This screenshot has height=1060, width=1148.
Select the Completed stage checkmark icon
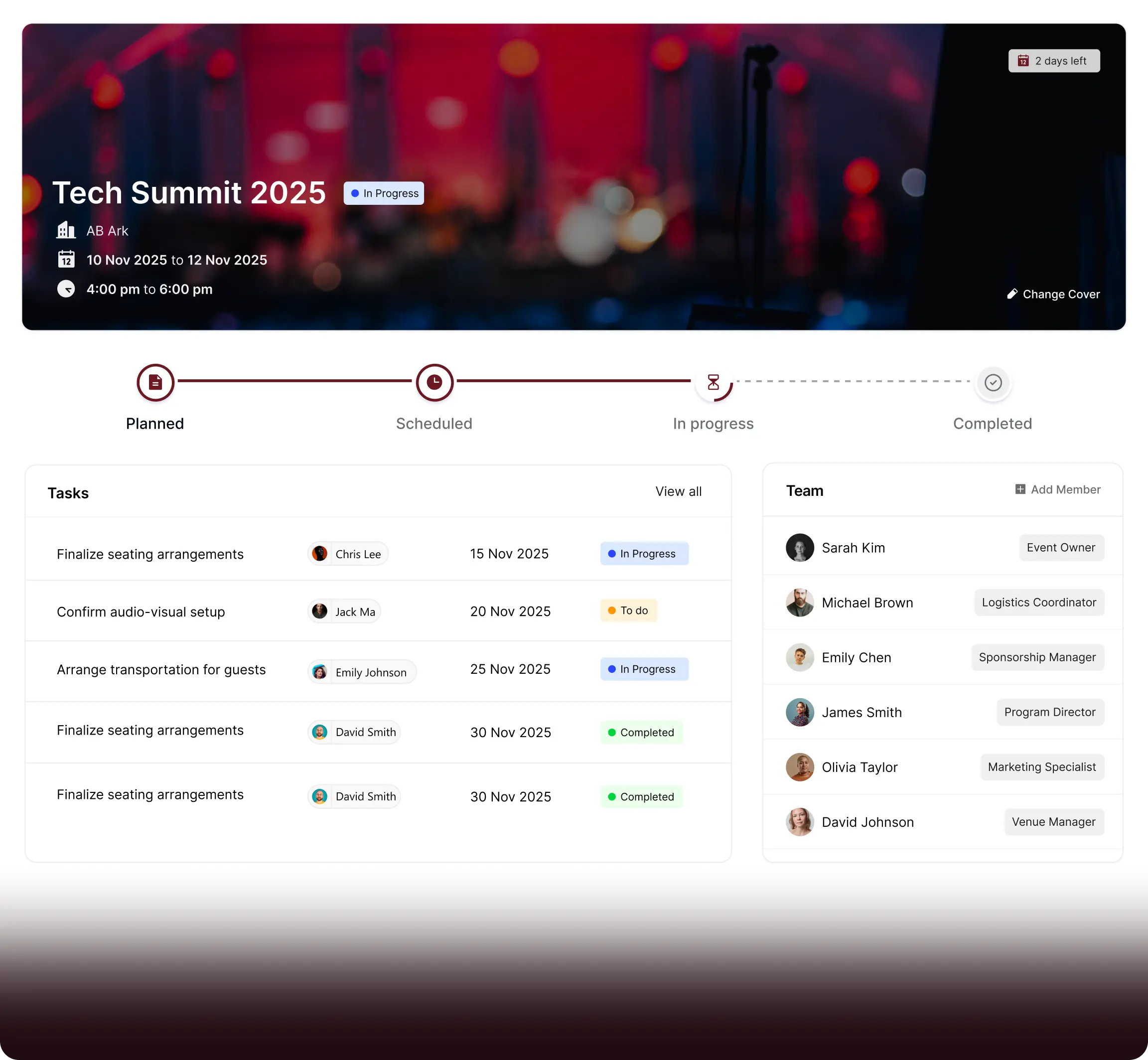(993, 382)
